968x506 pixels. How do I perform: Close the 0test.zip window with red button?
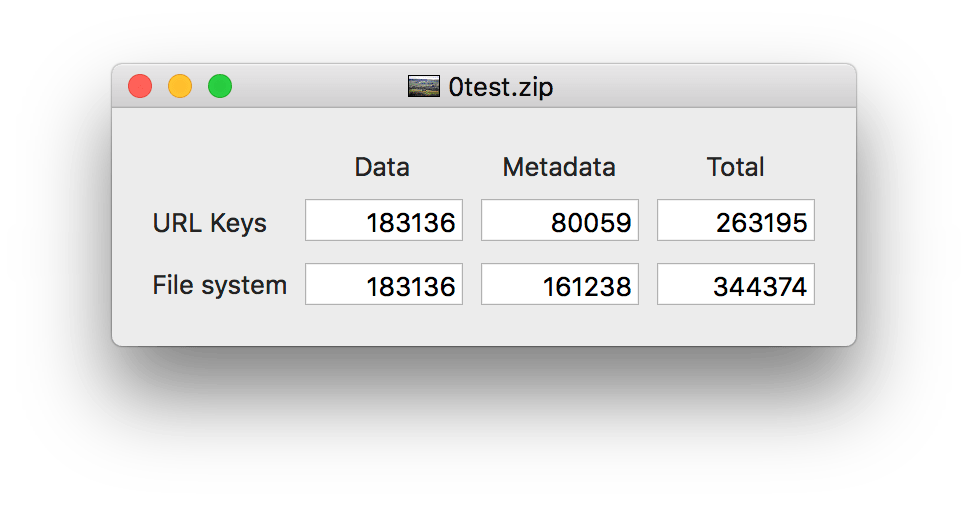point(140,87)
